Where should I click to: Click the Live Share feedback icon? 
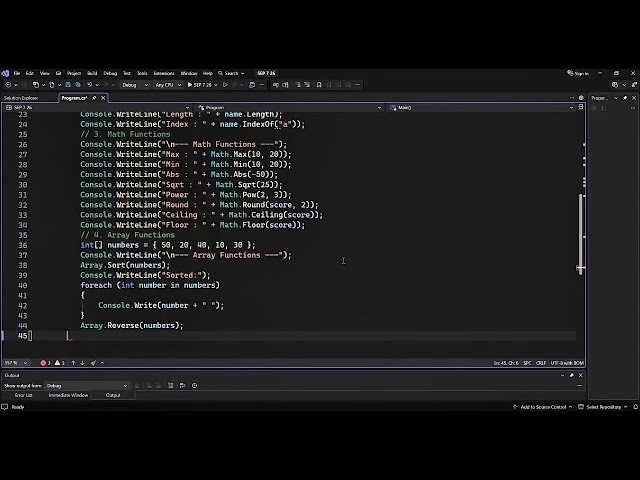pyautogui.click(x=634, y=85)
